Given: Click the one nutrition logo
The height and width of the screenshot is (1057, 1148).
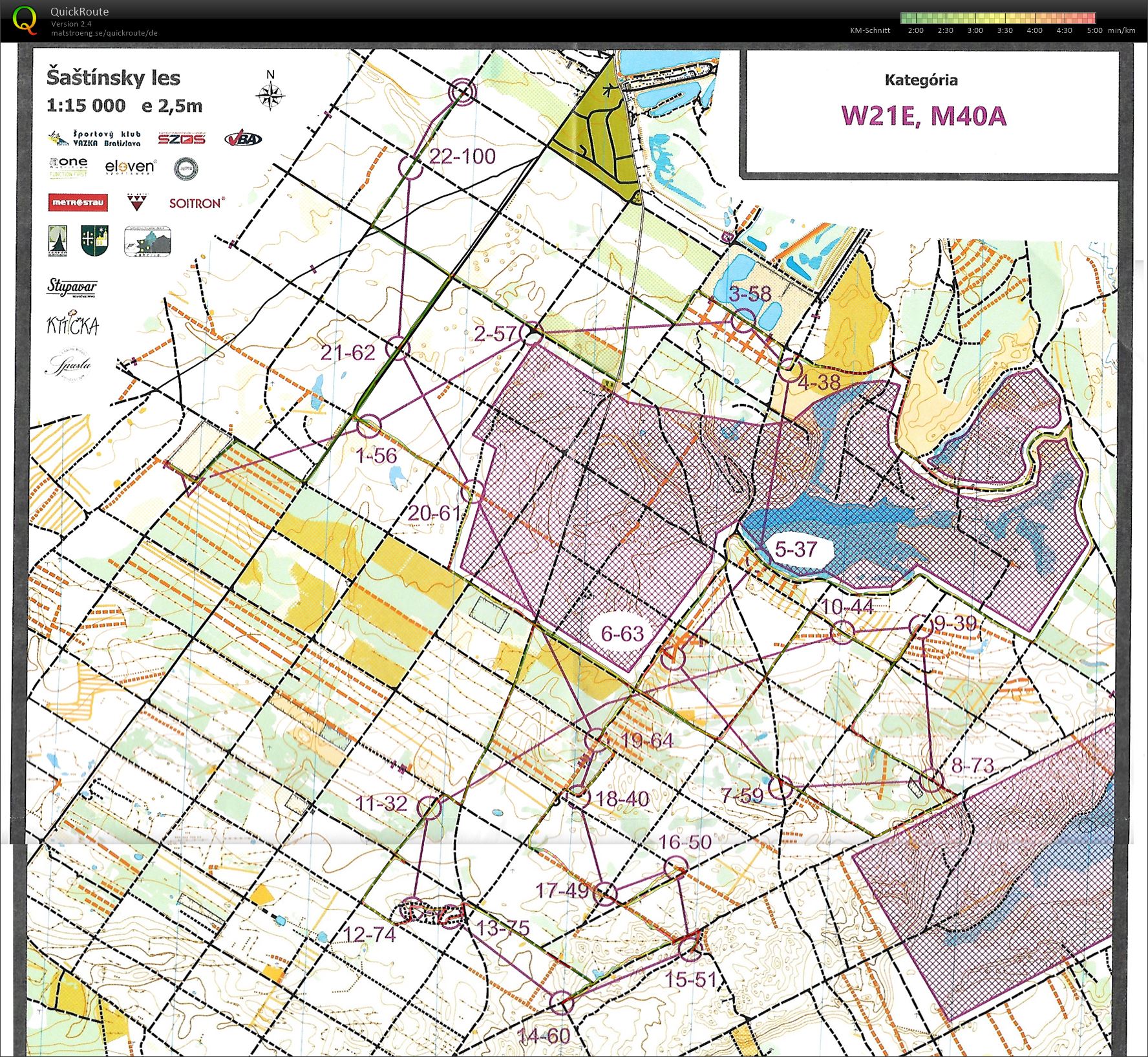Looking at the screenshot, I should (68, 167).
